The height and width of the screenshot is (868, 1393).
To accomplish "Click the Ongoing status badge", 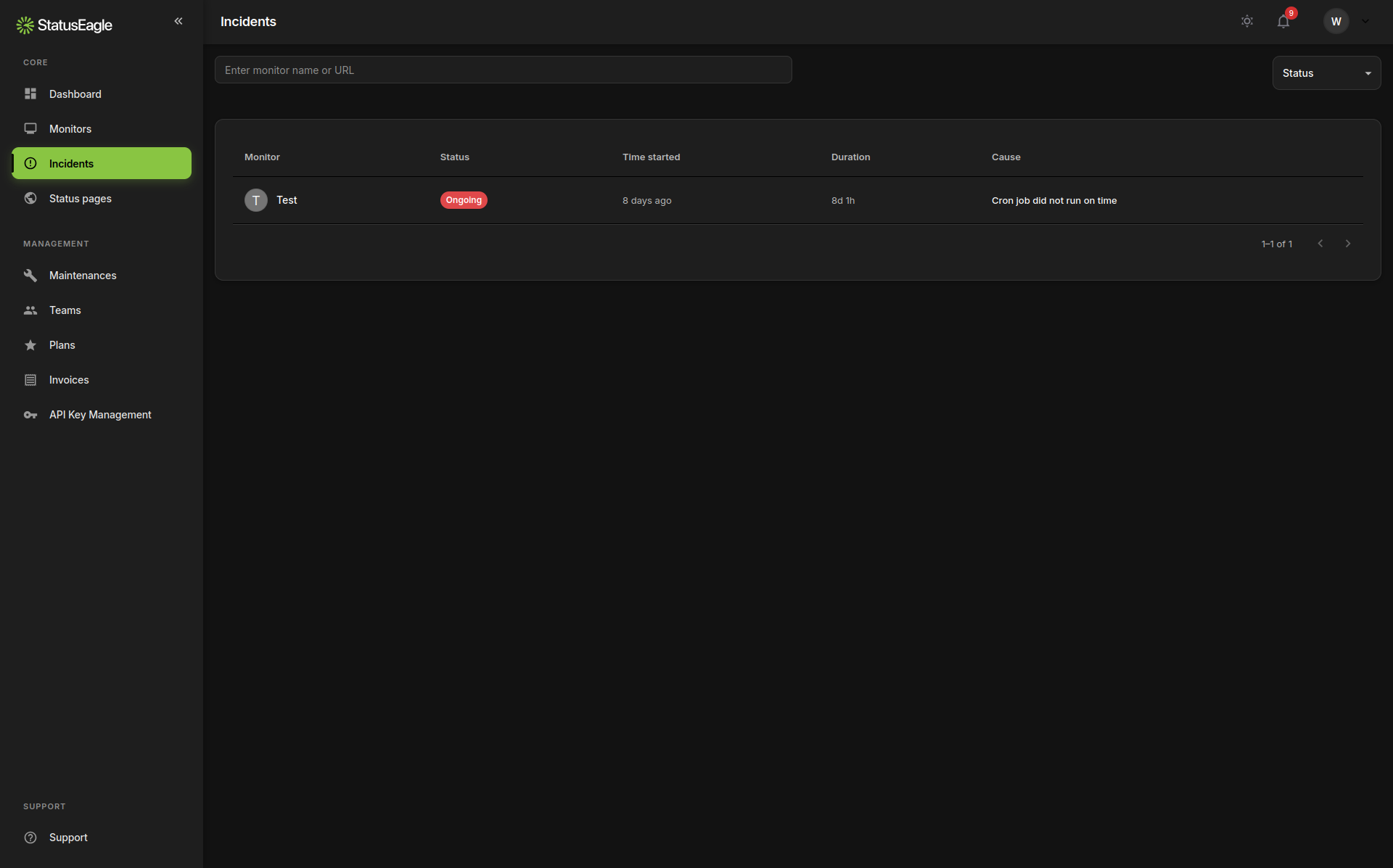I will point(464,200).
